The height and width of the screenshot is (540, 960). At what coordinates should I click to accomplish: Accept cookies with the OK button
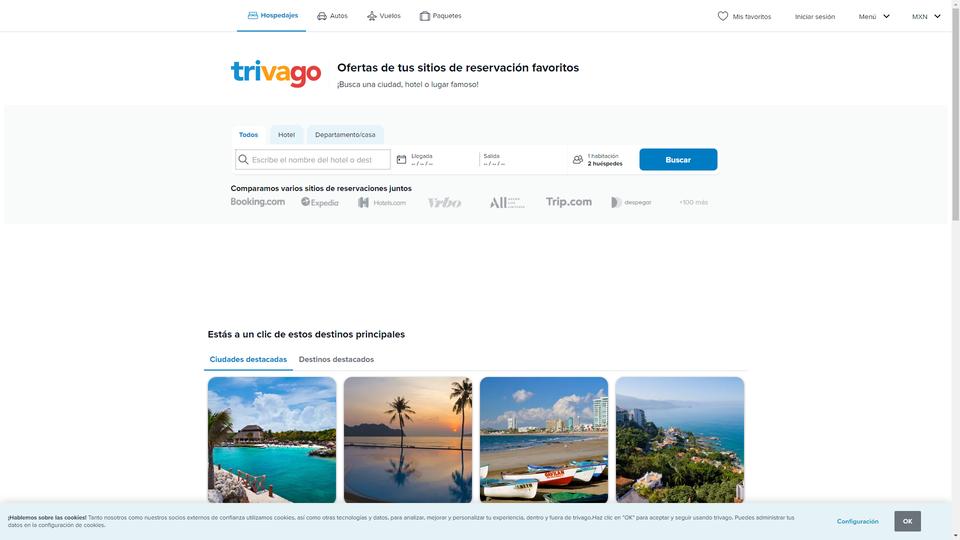click(x=907, y=521)
